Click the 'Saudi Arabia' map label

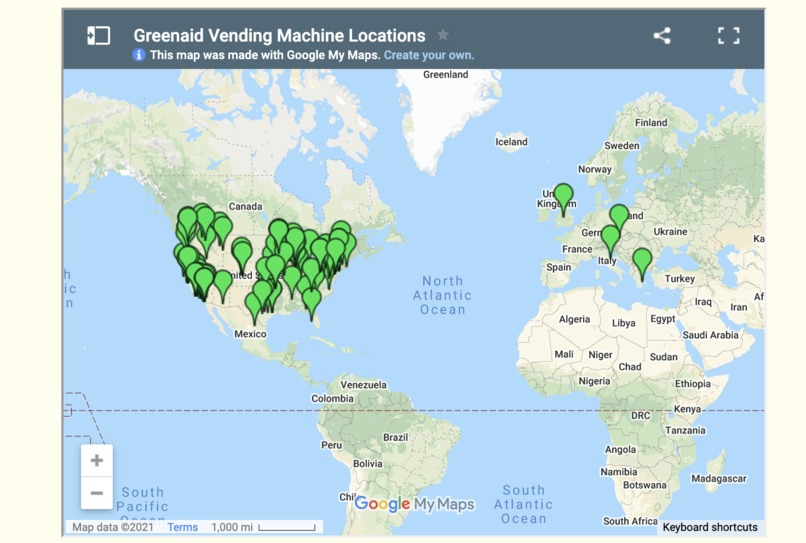coord(710,335)
